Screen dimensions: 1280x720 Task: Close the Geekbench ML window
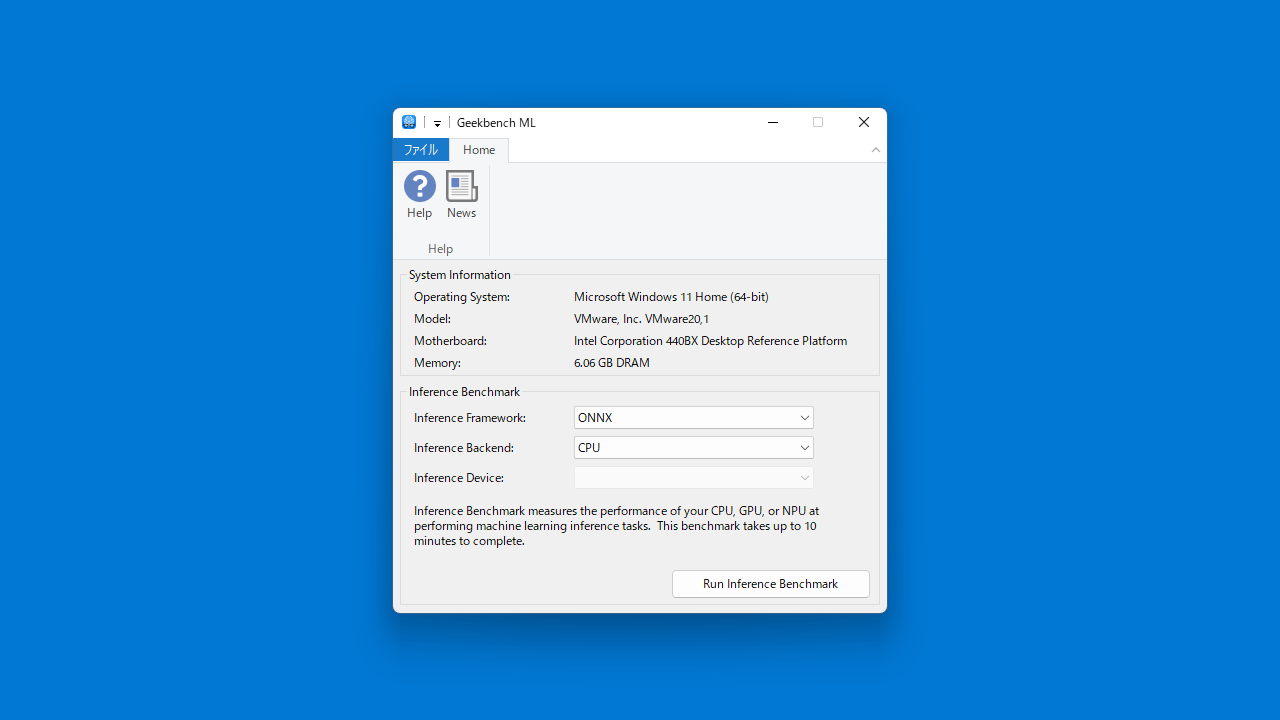click(x=864, y=122)
